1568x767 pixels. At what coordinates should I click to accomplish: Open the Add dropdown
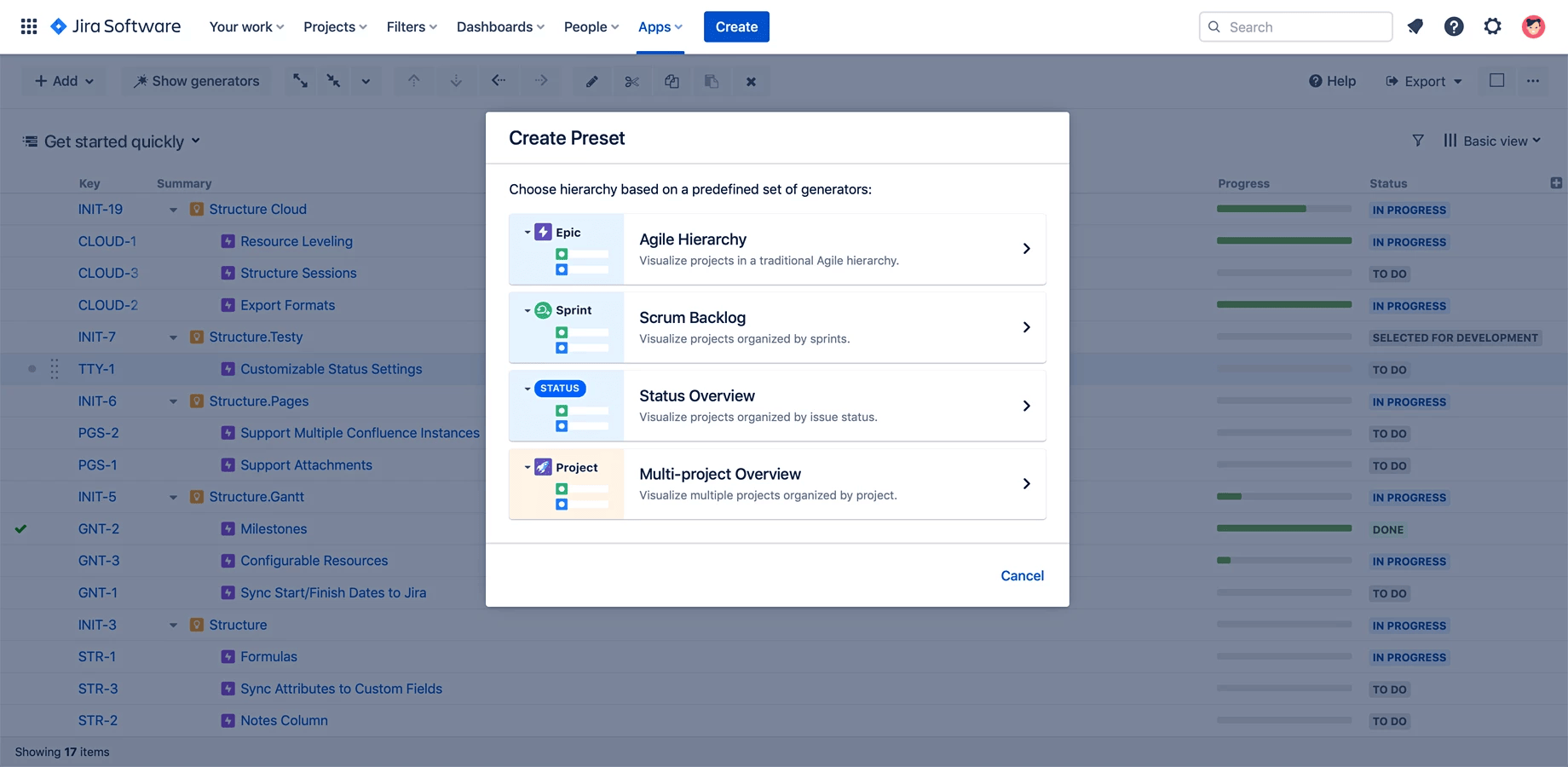click(x=64, y=81)
